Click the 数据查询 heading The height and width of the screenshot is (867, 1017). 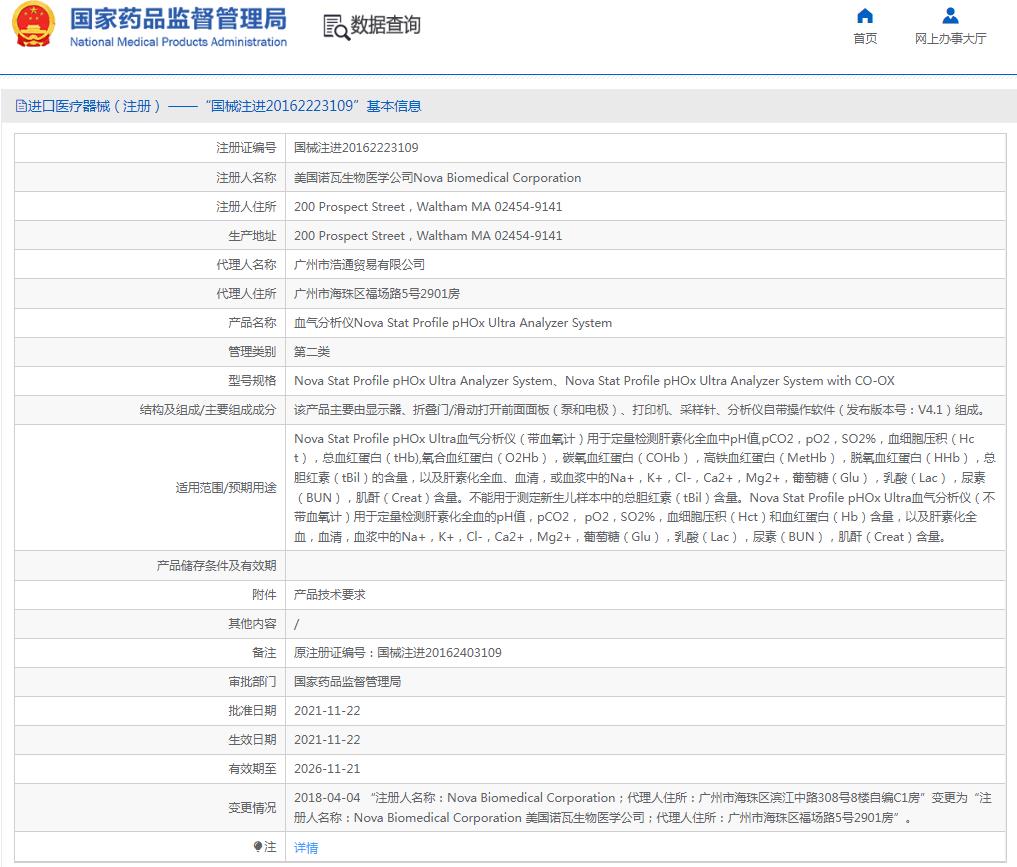pyautogui.click(x=385, y=25)
